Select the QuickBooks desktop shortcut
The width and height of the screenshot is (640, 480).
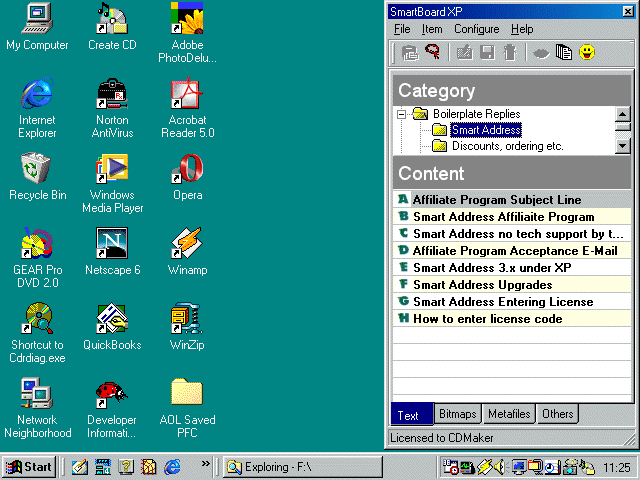coord(112,327)
